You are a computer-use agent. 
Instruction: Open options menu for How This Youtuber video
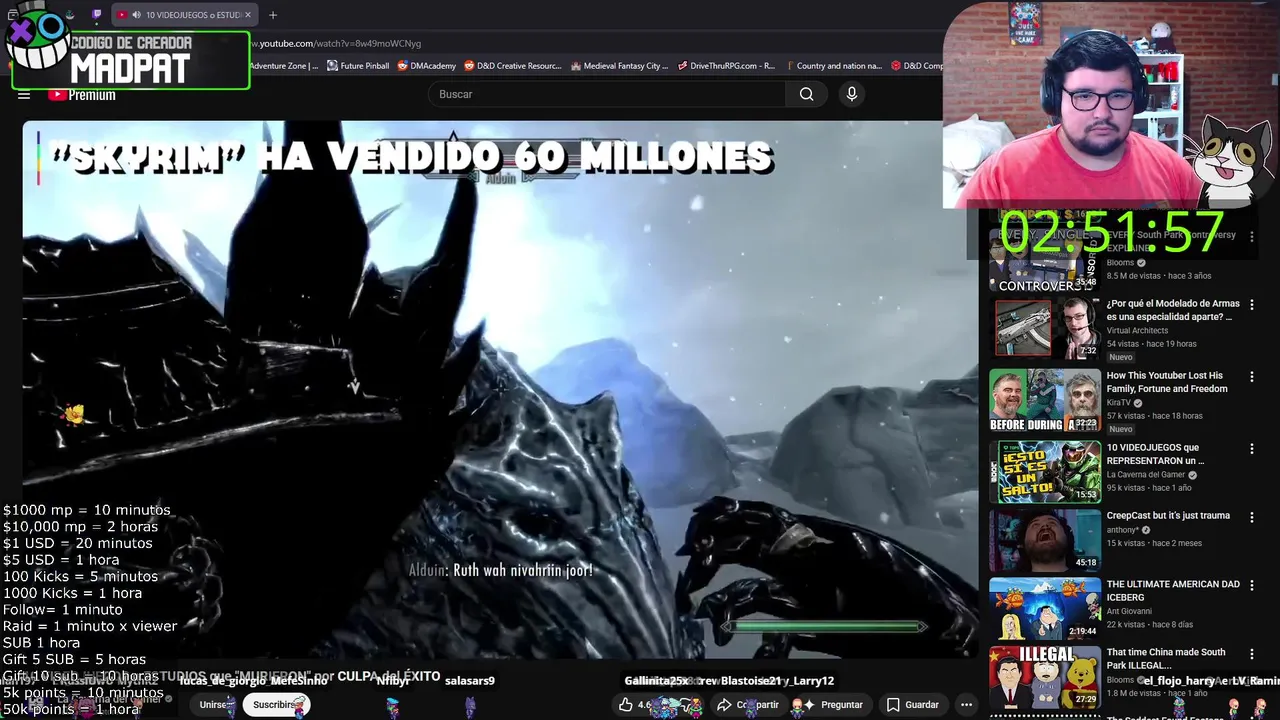click(x=1251, y=377)
